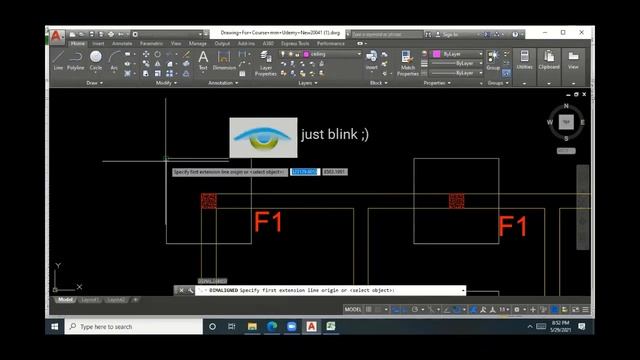The width and height of the screenshot is (640, 360).
Task: Open status bar customization menu icon
Action: 585,309
